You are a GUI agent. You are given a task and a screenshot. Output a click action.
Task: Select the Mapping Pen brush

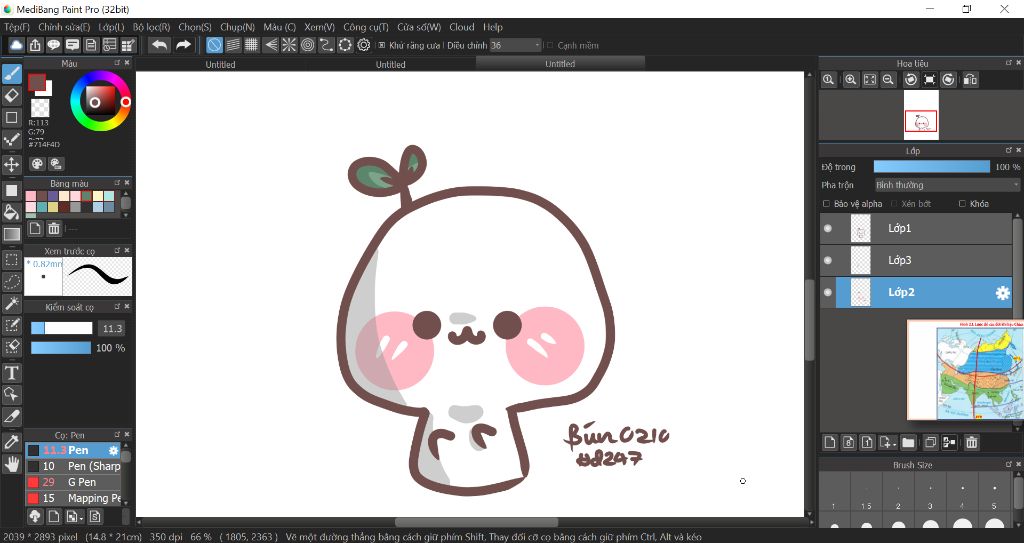[x=74, y=498]
